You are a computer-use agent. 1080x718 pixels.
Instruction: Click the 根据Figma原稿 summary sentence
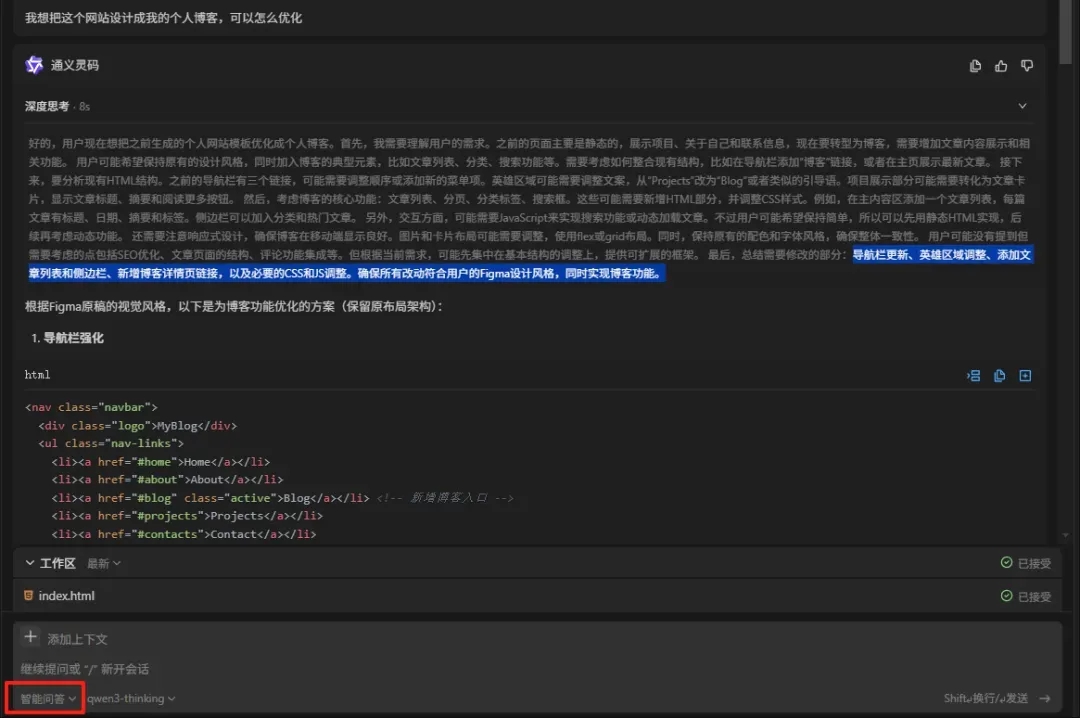233,306
